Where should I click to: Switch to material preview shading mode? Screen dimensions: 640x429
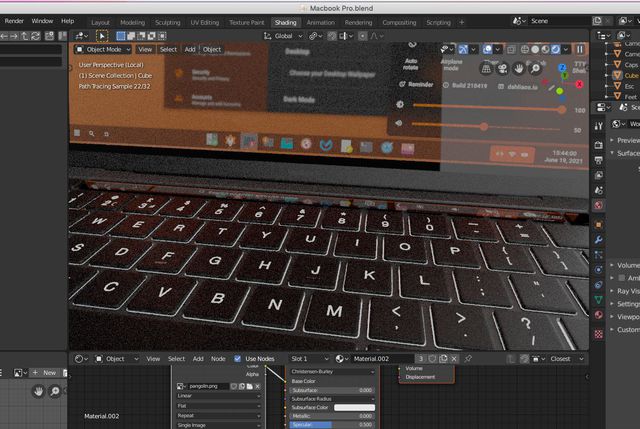click(545, 49)
